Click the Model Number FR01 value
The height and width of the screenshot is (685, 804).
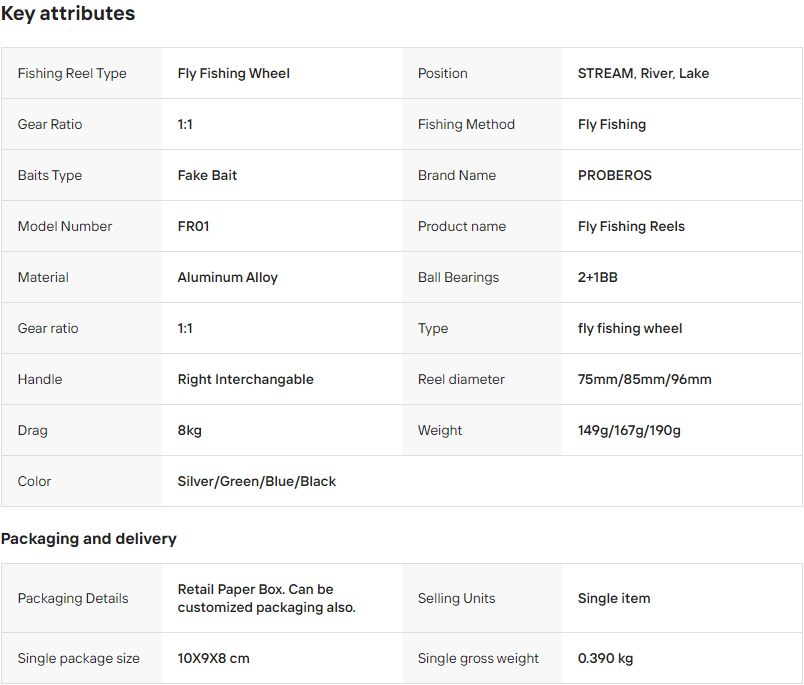(x=193, y=226)
